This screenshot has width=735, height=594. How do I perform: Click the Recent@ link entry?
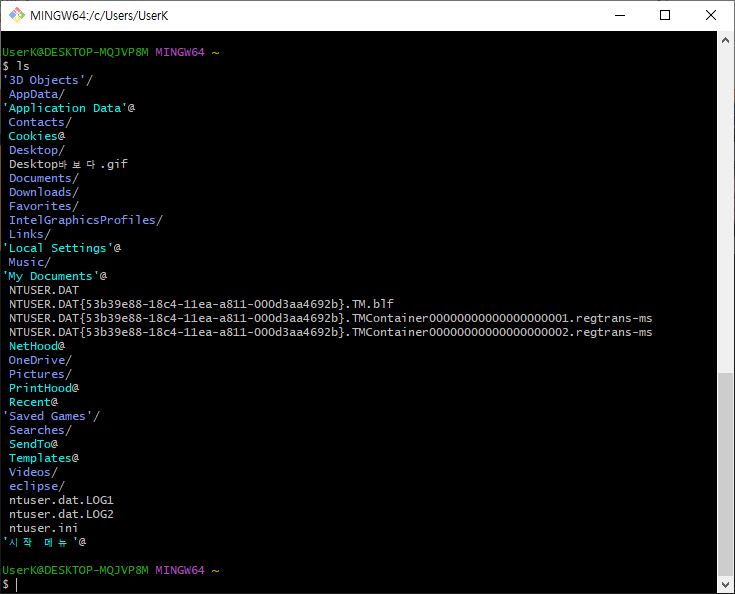pyautogui.click(x=33, y=402)
